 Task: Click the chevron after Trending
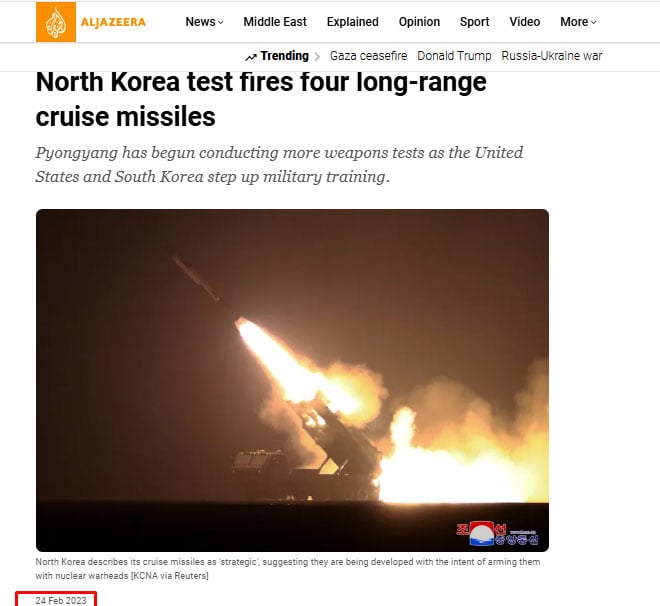[x=317, y=56]
